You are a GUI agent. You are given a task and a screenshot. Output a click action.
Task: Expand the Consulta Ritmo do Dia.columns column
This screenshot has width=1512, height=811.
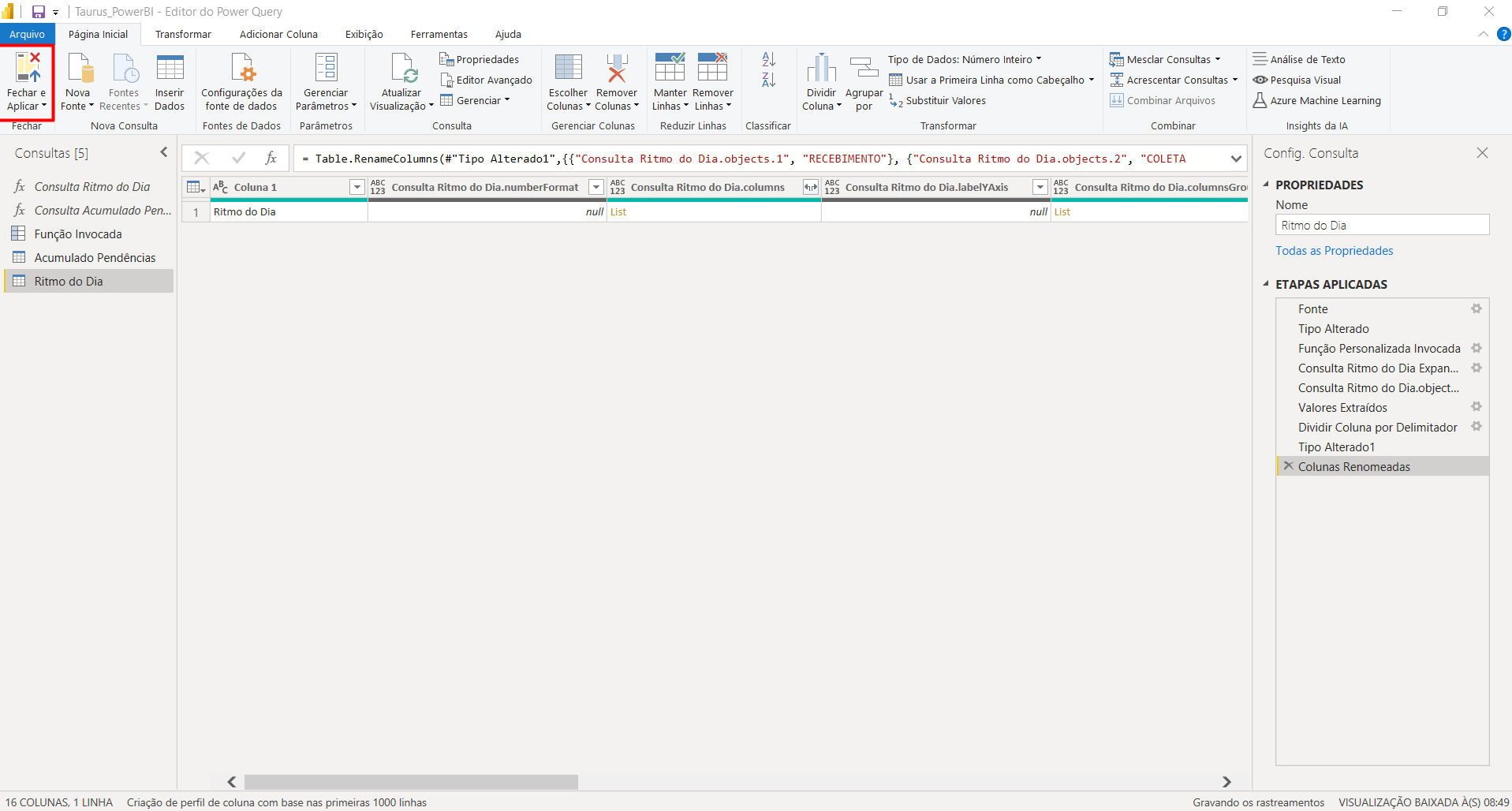tap(810, 187)
